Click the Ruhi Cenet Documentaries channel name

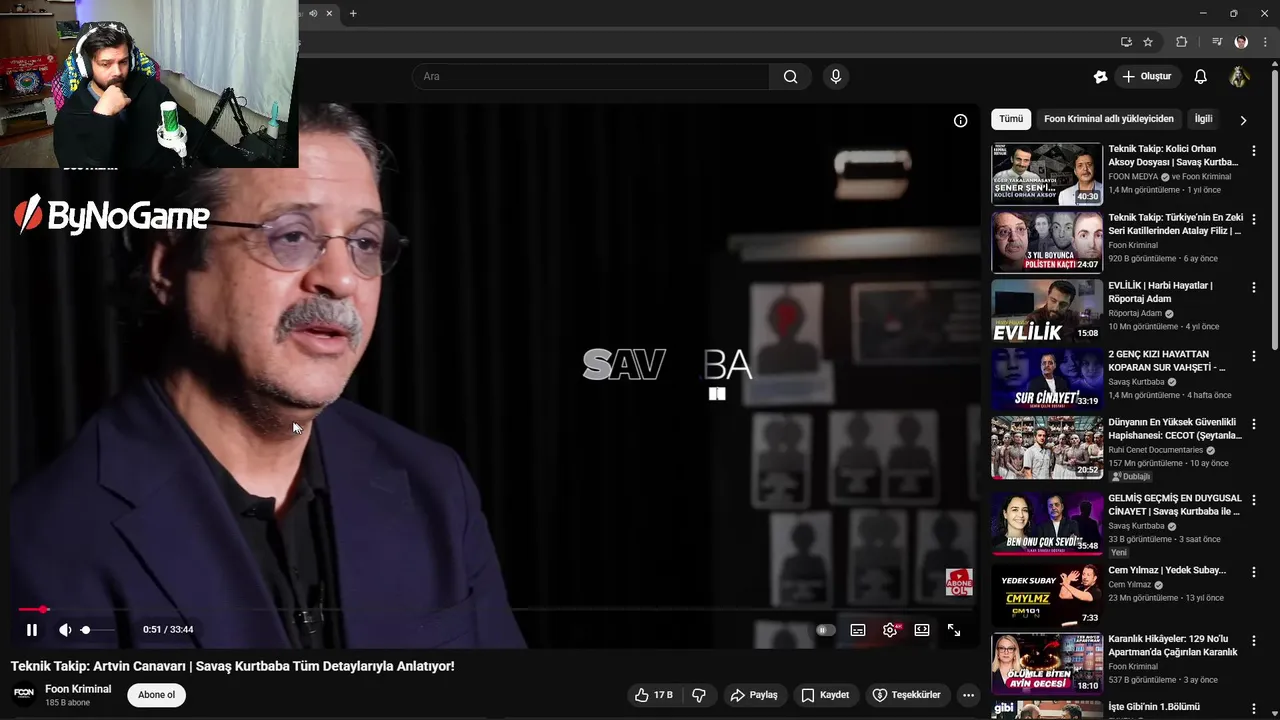[x=1155, y=450]
